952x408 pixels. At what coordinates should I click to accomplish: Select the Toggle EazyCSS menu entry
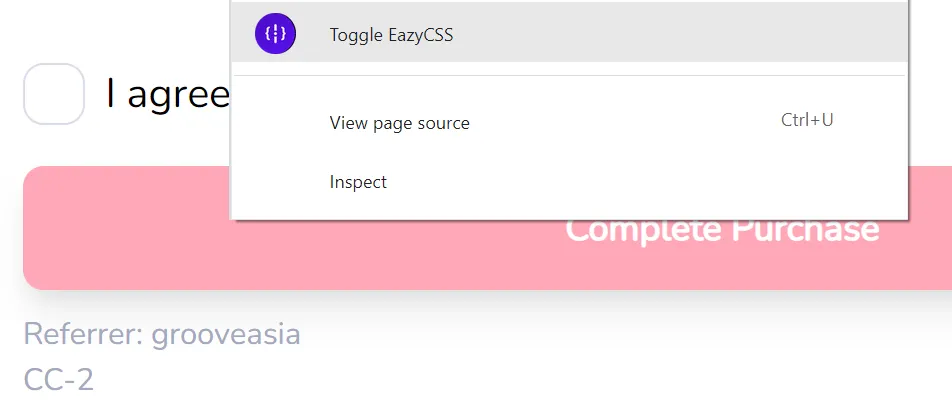(x=570, y=34)
